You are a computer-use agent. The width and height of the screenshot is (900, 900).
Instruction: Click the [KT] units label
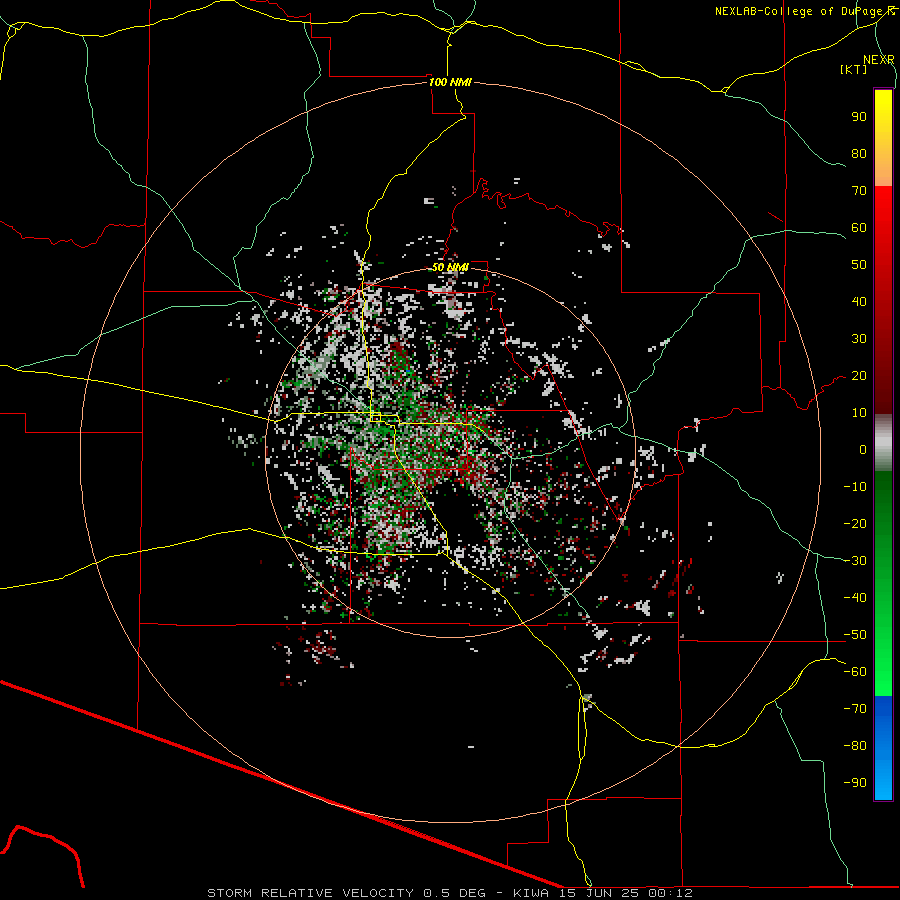coord(853,69)
